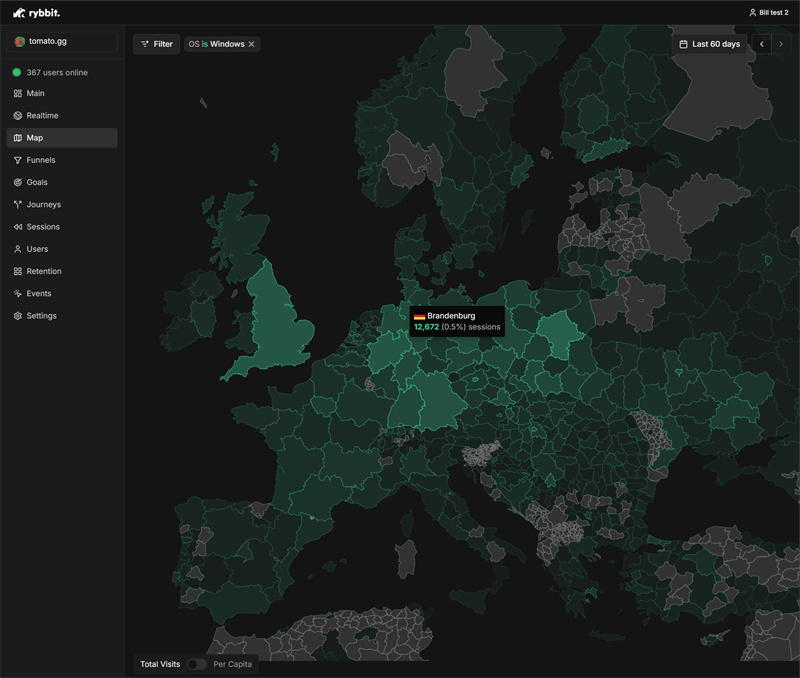Toggle Total Visits to Per Capita switch
Viewport: 800px width, 678px height.
pos(196,664)
